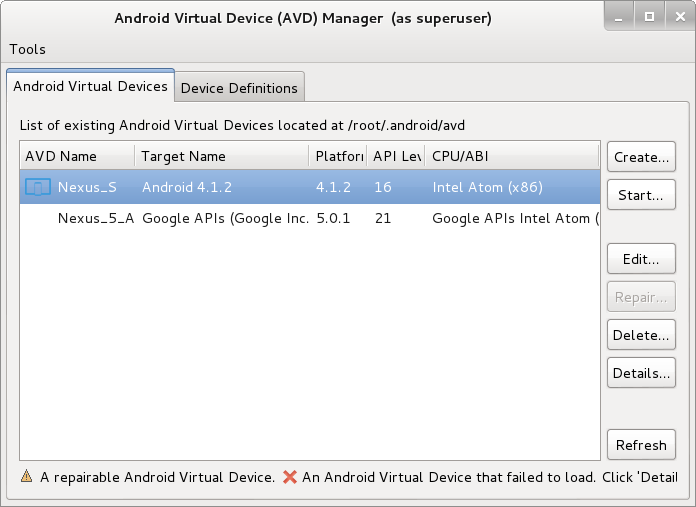Maximize the AVD Manager window
This screenshot has height=507, width=696.
[x=649, y=16]
